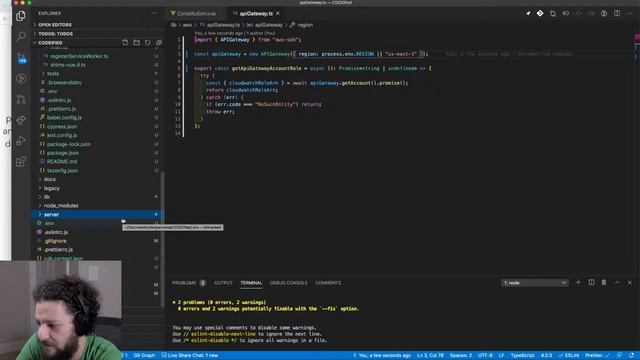The width and height of the screenshot is (640, 360).
Task: Close the terminal panel
Action: coord(629,282)
